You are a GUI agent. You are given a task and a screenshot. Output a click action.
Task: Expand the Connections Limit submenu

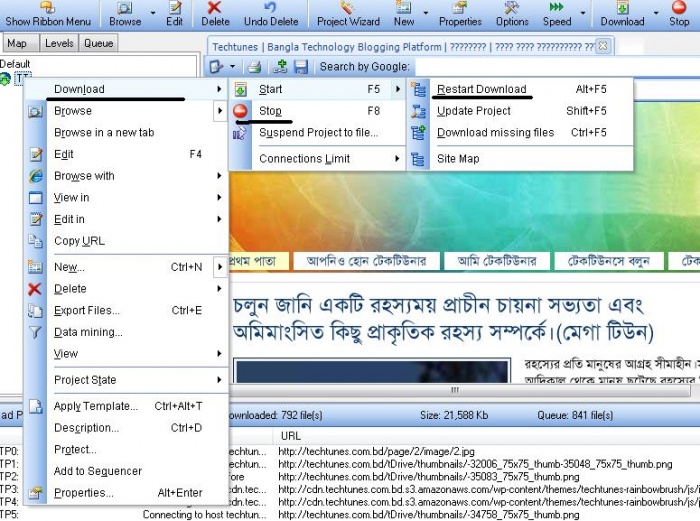tap(397, 158)
